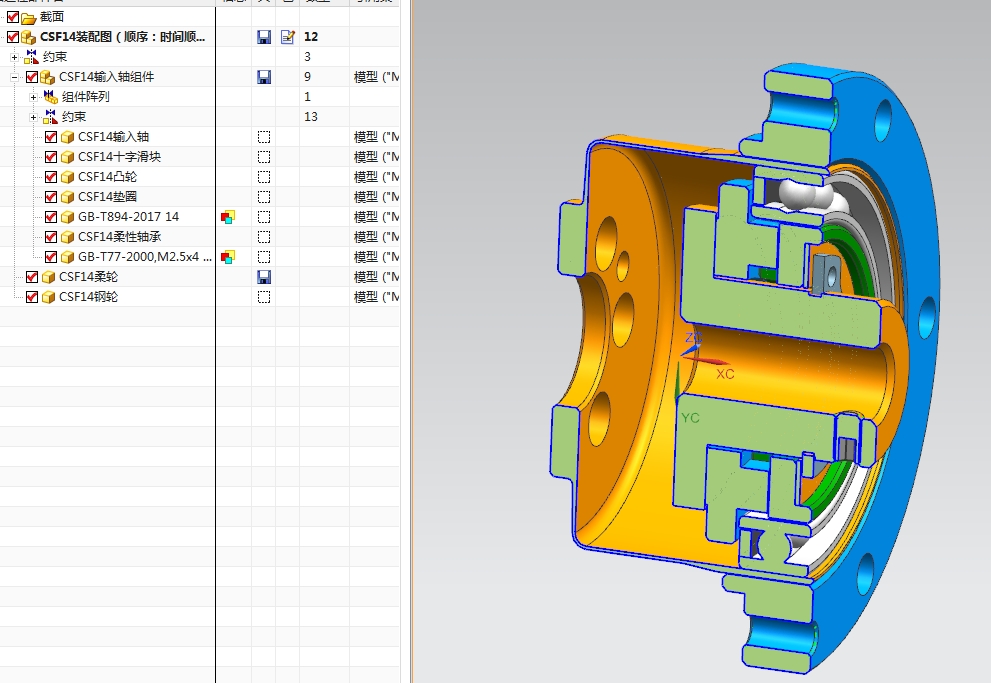
Task: Click the dashed box icon on CSF14钢轮 row
Action: pos(264,297)
